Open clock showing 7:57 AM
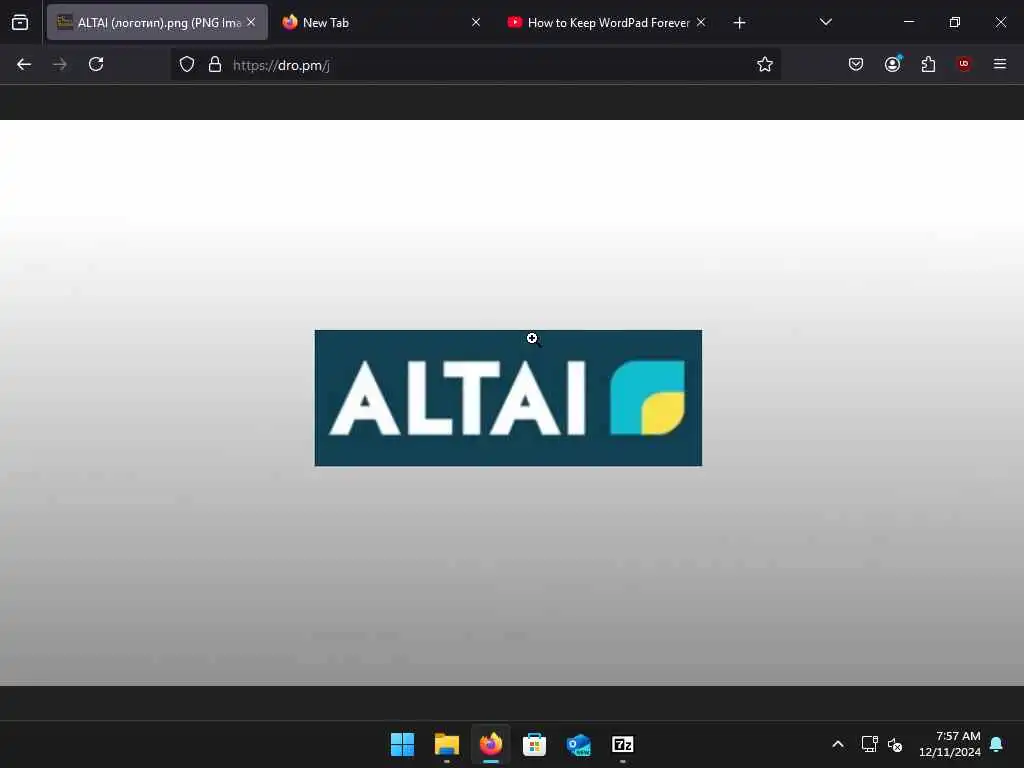 click(950, 744)
